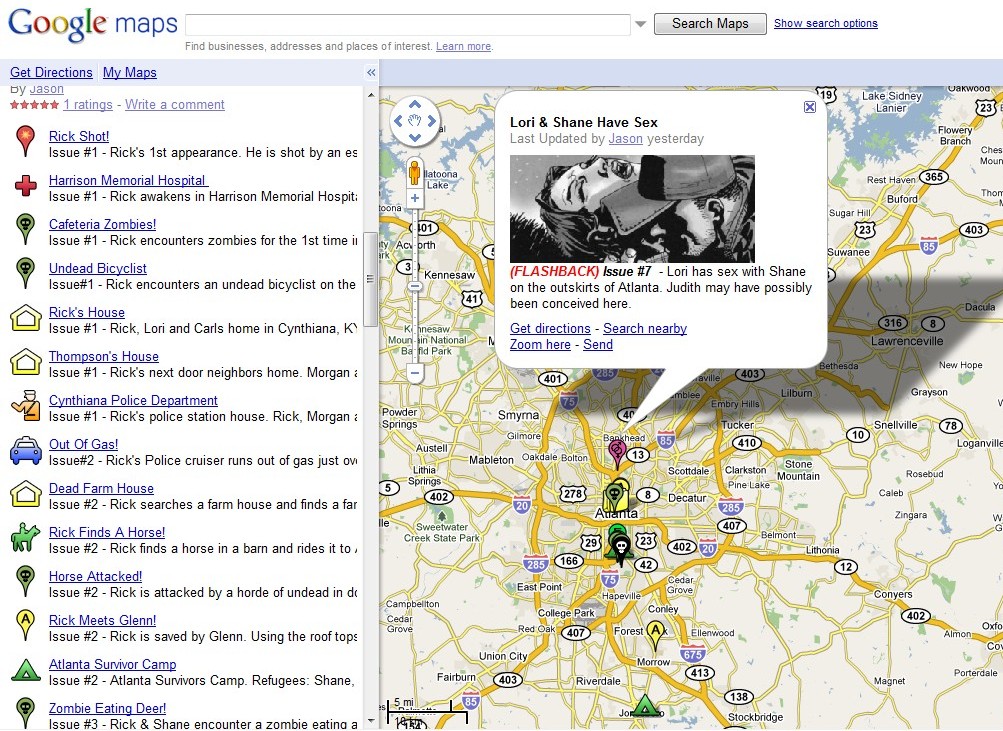Screen dimensions: 1003x731
Task: Click the Dead Farm House house icon
Action: coord(26,494)
